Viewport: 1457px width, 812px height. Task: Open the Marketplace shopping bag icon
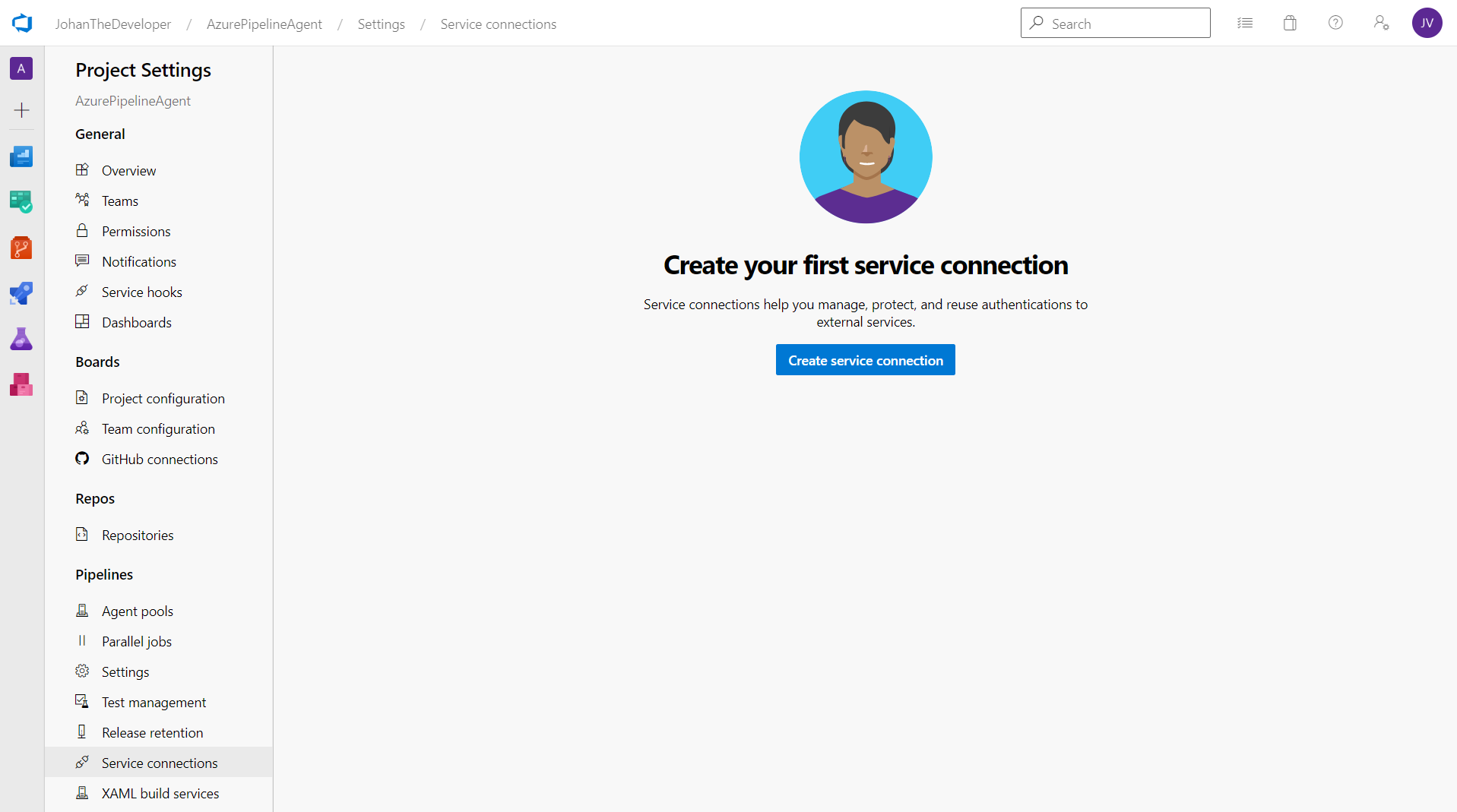(x=1290, y=24)
